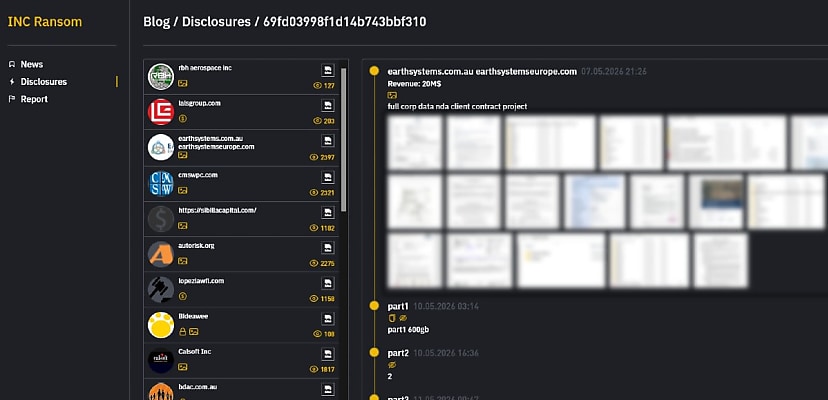The image size is (828, 400).
Task: Click the timeline dot beside part1
Action: tap(374, 305)
